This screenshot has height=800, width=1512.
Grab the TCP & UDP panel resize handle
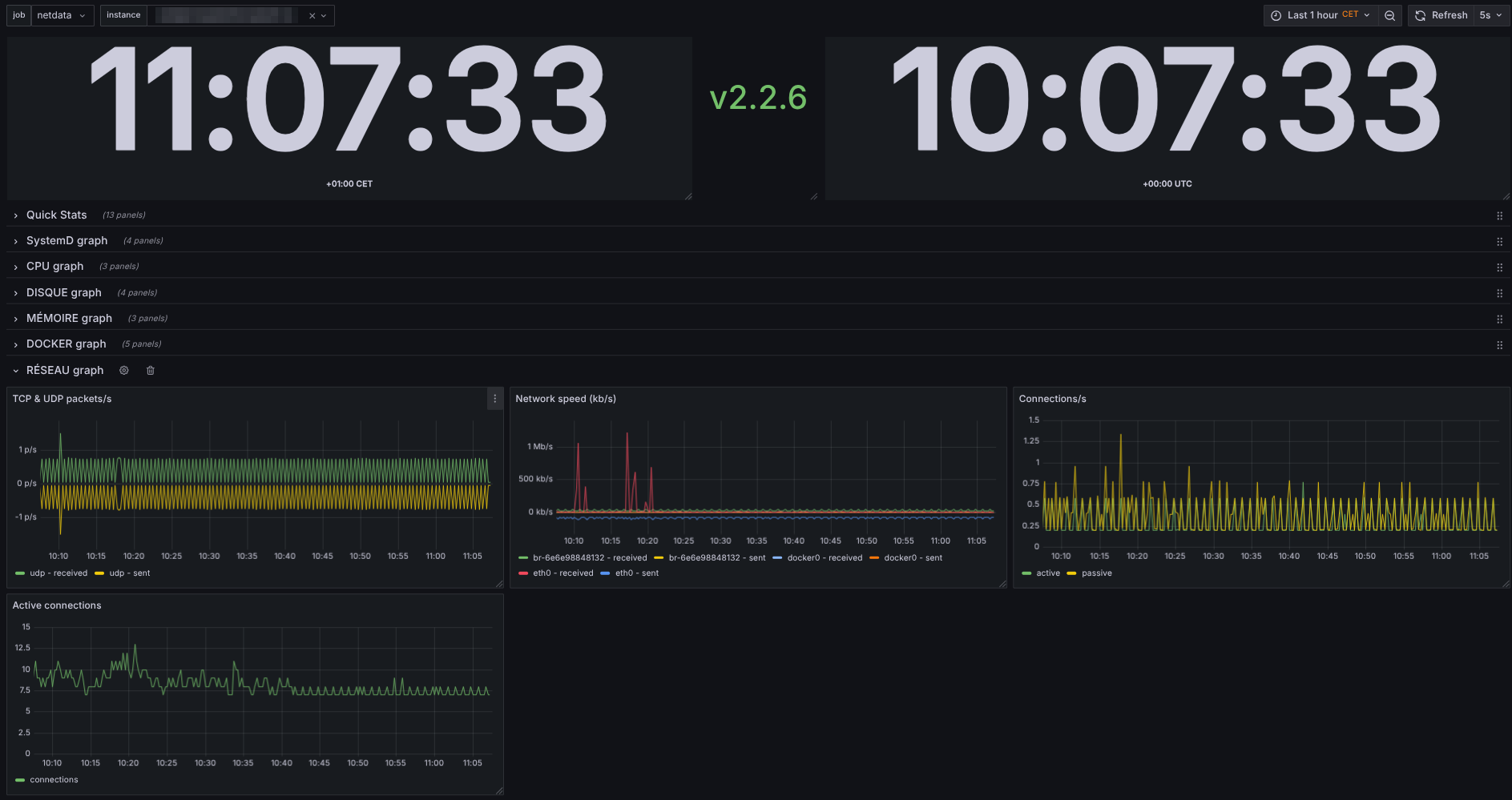click(499, 584)
